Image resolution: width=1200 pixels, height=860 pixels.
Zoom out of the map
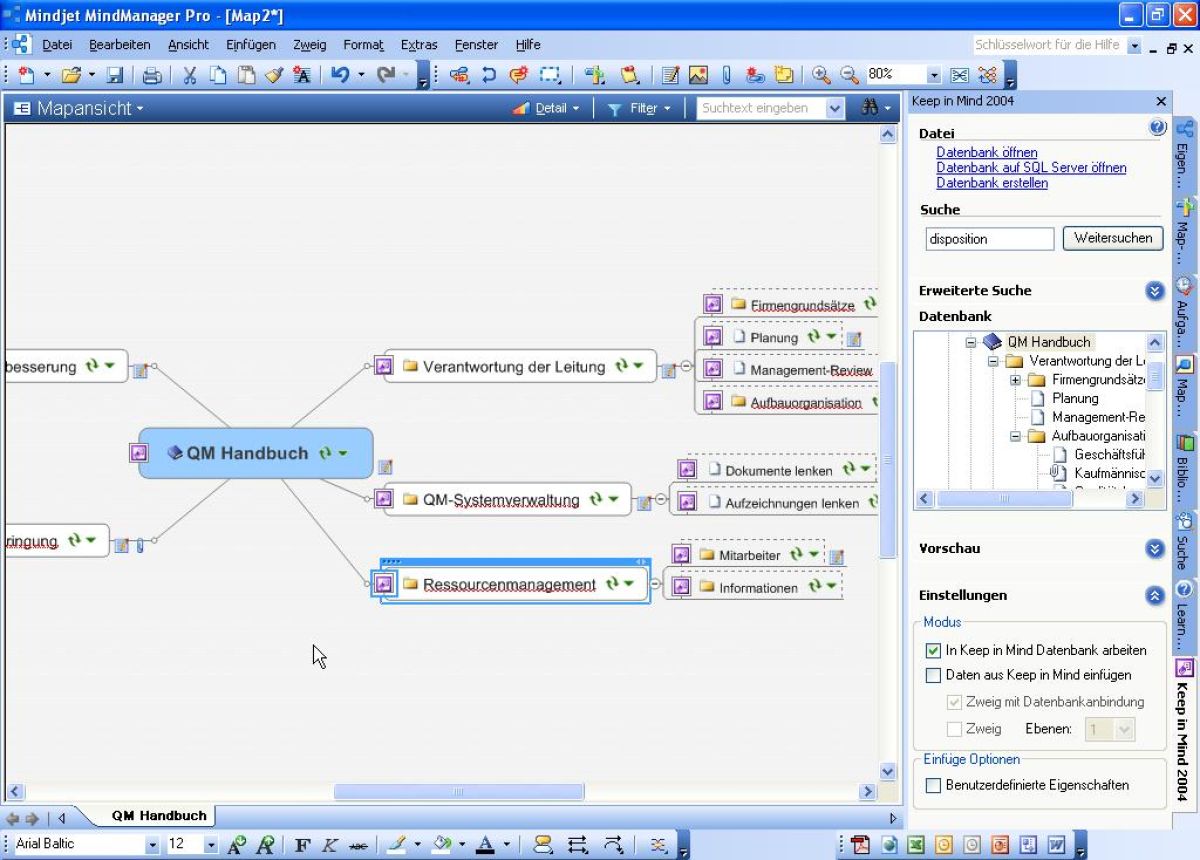pyautogui.click(x=850, y=74)
